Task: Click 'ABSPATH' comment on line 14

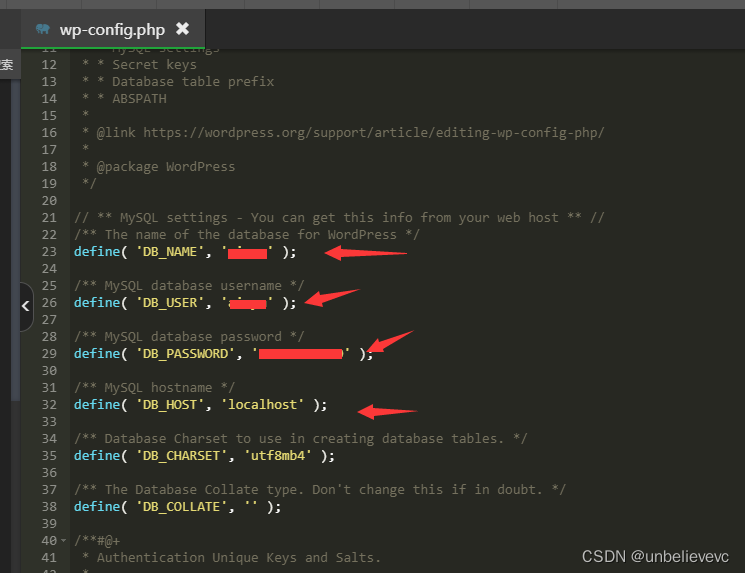Action: pos(139,98)
